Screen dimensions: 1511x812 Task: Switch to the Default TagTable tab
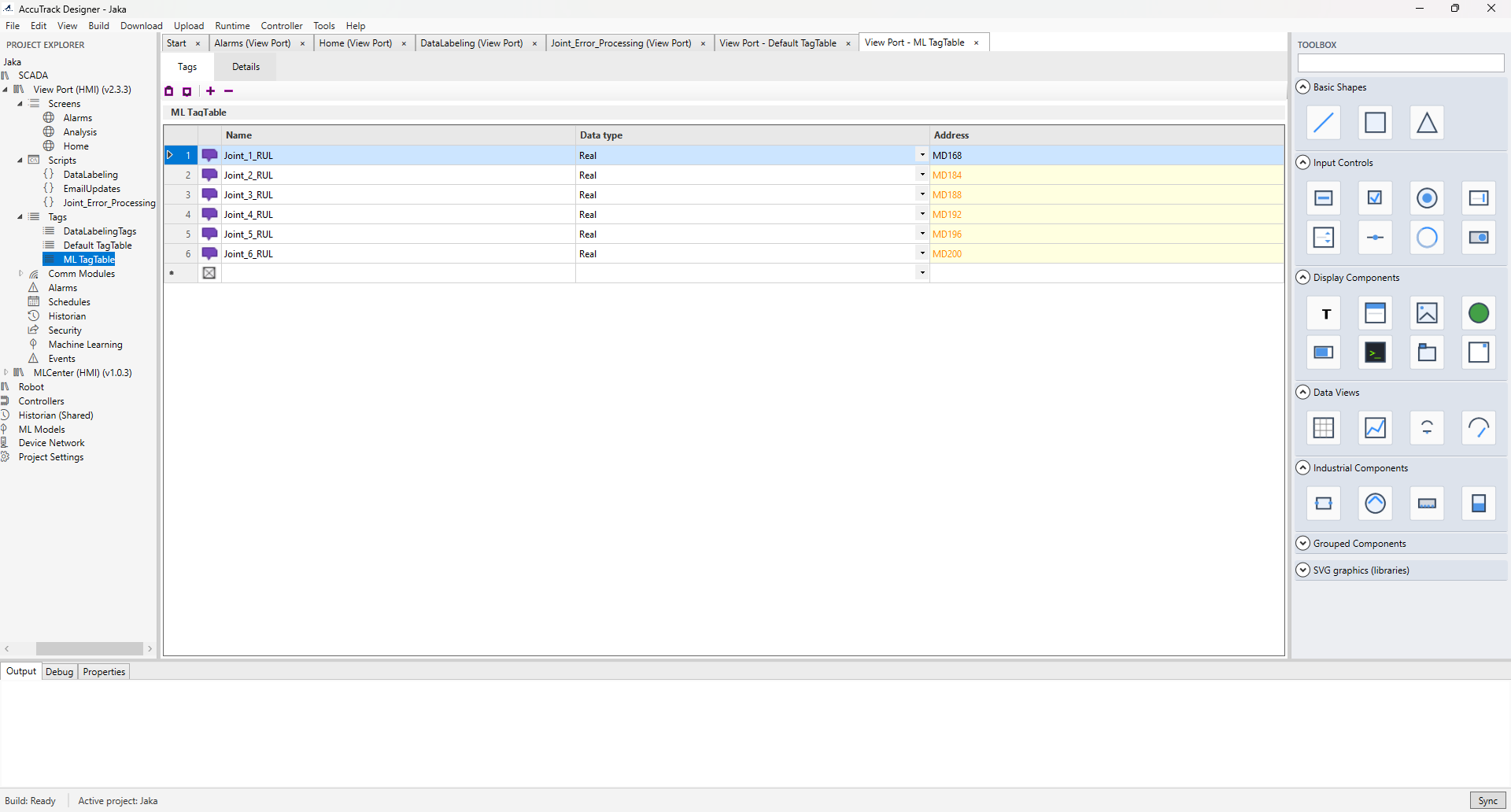(x=778, y=43)
